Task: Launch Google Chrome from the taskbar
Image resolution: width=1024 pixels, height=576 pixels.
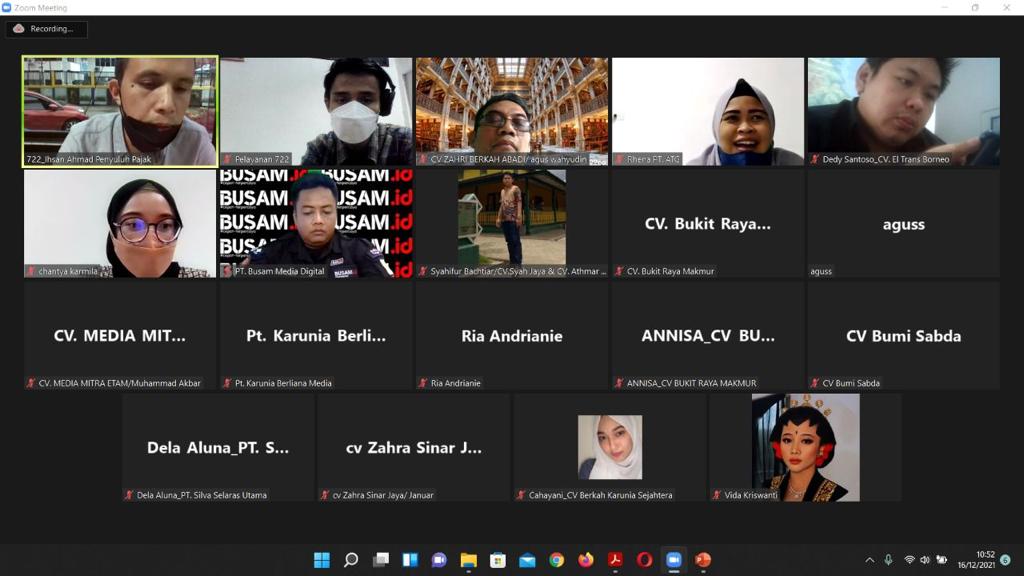Action: click(556, 560)
